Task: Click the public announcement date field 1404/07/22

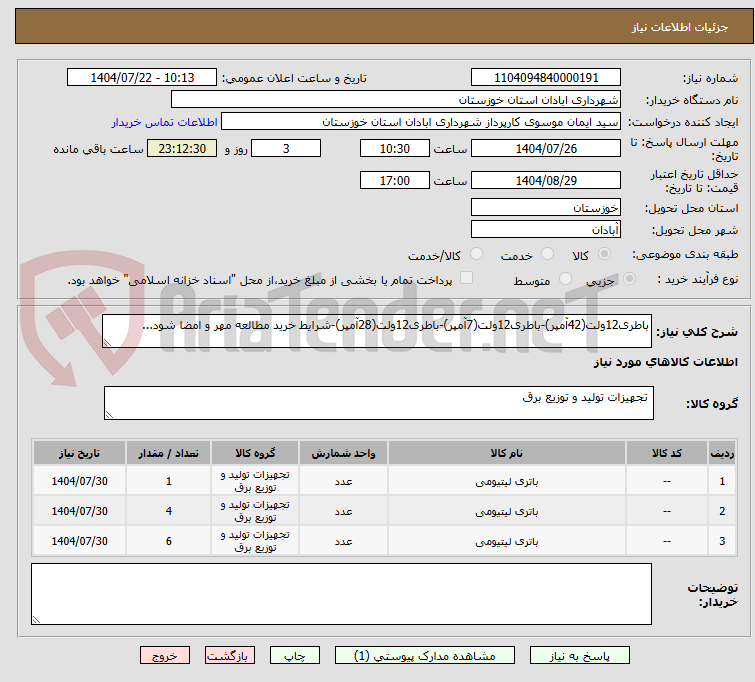Action: click(x=142, y=78)
